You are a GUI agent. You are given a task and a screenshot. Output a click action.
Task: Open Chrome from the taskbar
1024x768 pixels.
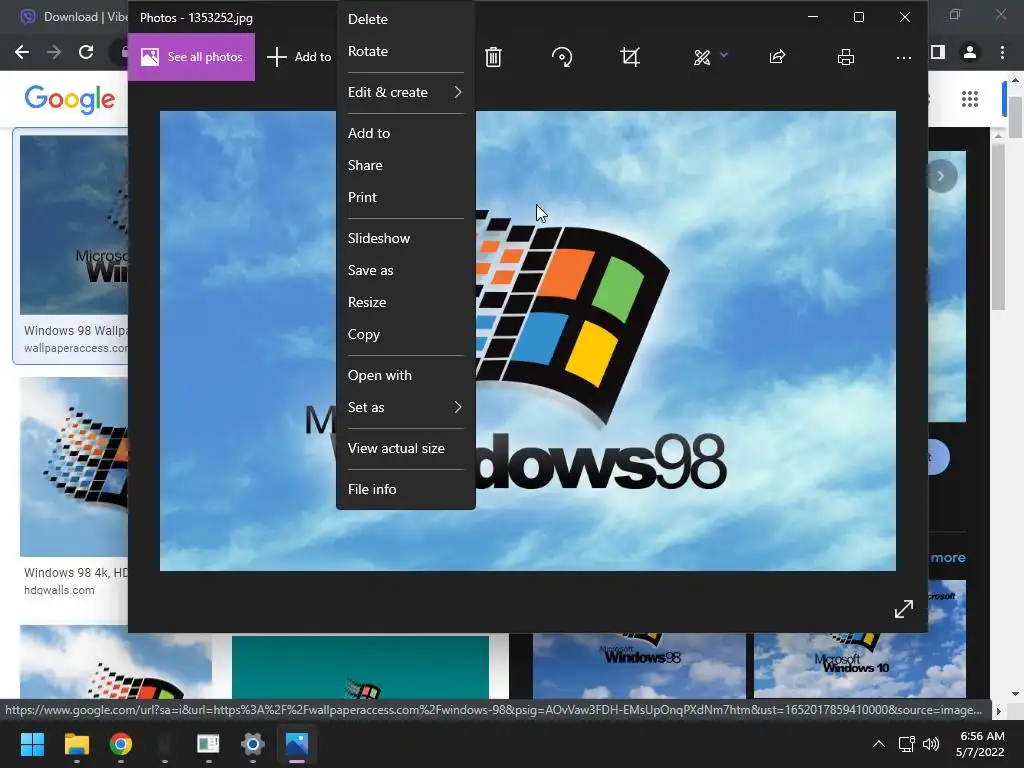121,744
